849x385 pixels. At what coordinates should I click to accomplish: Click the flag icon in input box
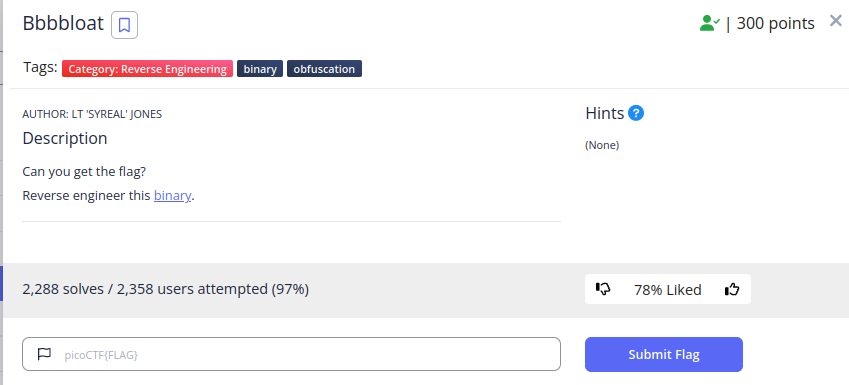click(44, 354)
